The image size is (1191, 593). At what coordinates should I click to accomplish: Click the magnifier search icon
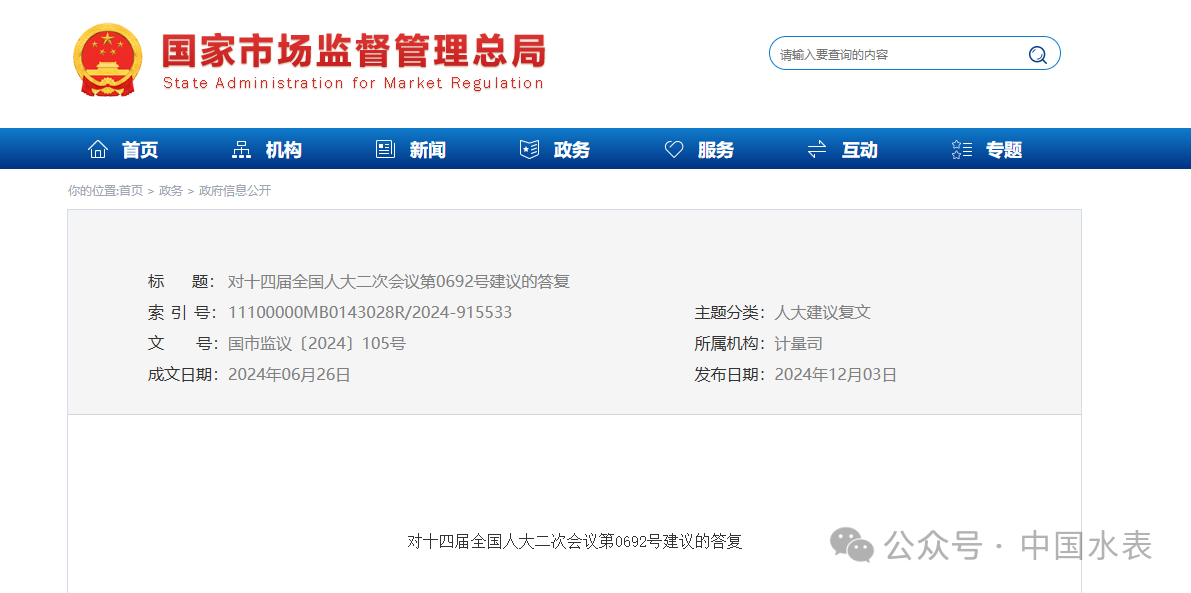(x=1037, y=55)
